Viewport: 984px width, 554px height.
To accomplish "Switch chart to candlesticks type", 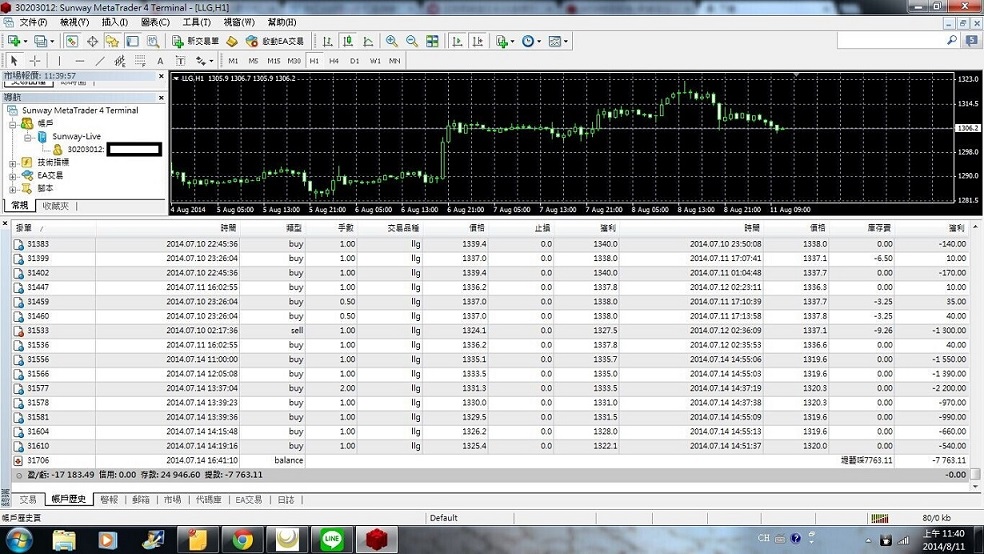I will [348, 41].
